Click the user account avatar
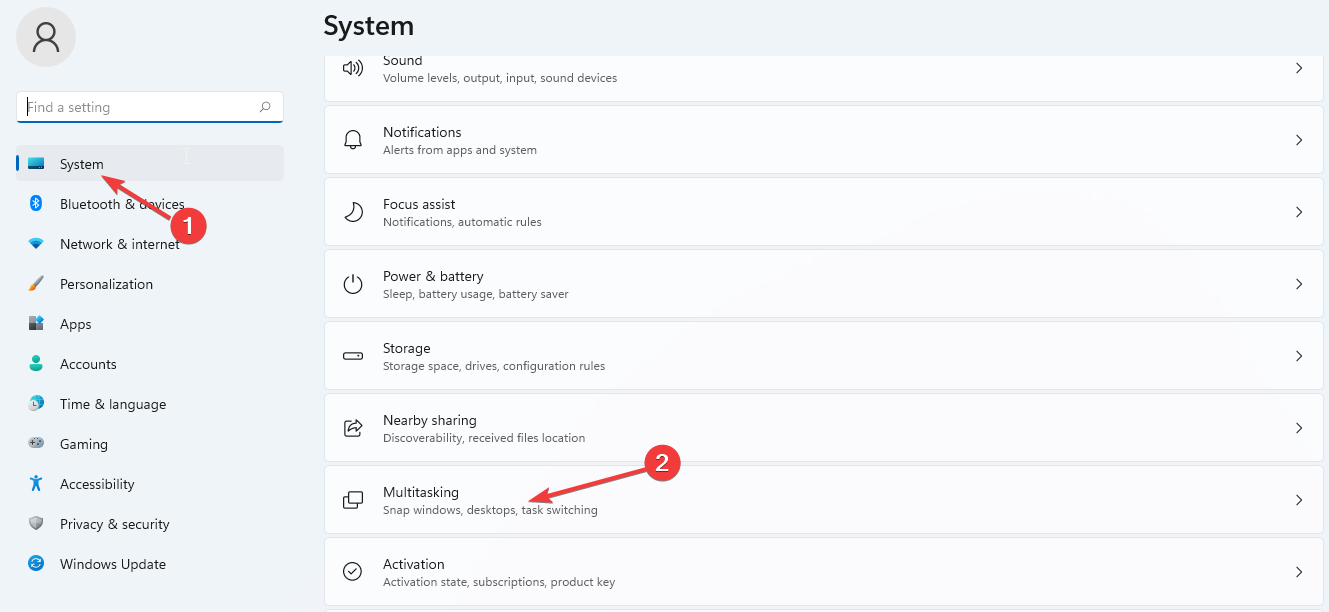Viewport: 1329px width, 612px height. [45, 37]
